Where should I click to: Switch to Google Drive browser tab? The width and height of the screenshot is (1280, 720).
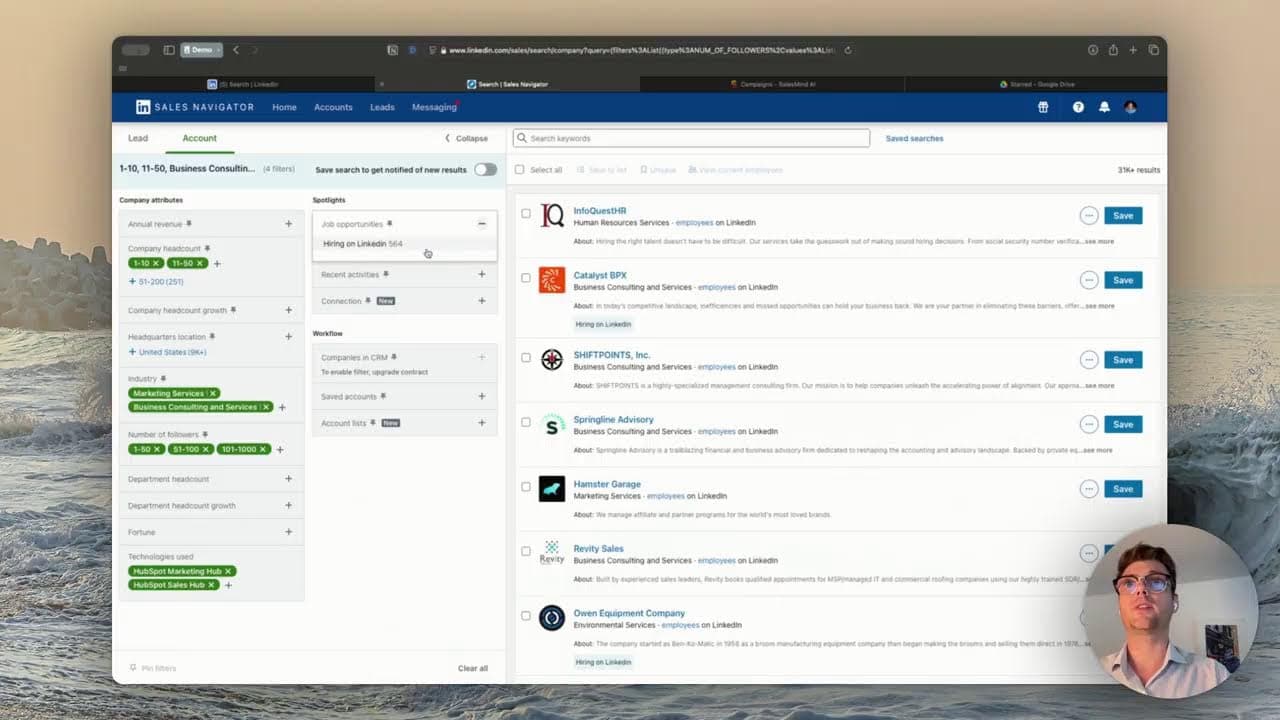pyautogui.click(x=1035, y=85)
